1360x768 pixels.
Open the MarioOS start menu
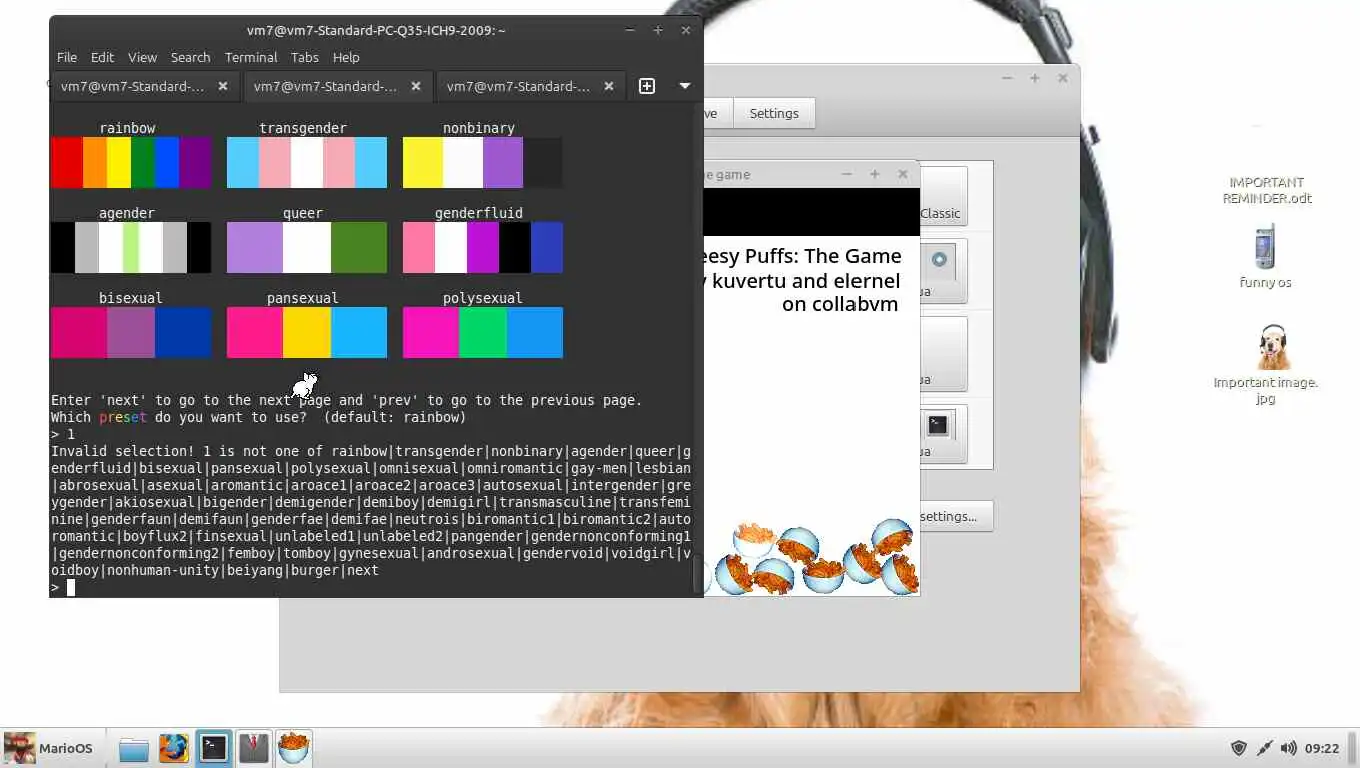tap(48, 748)
